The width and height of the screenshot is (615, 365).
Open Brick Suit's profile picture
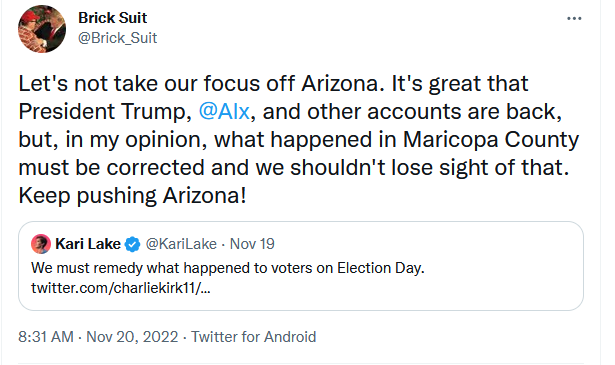tap(42, 29)
